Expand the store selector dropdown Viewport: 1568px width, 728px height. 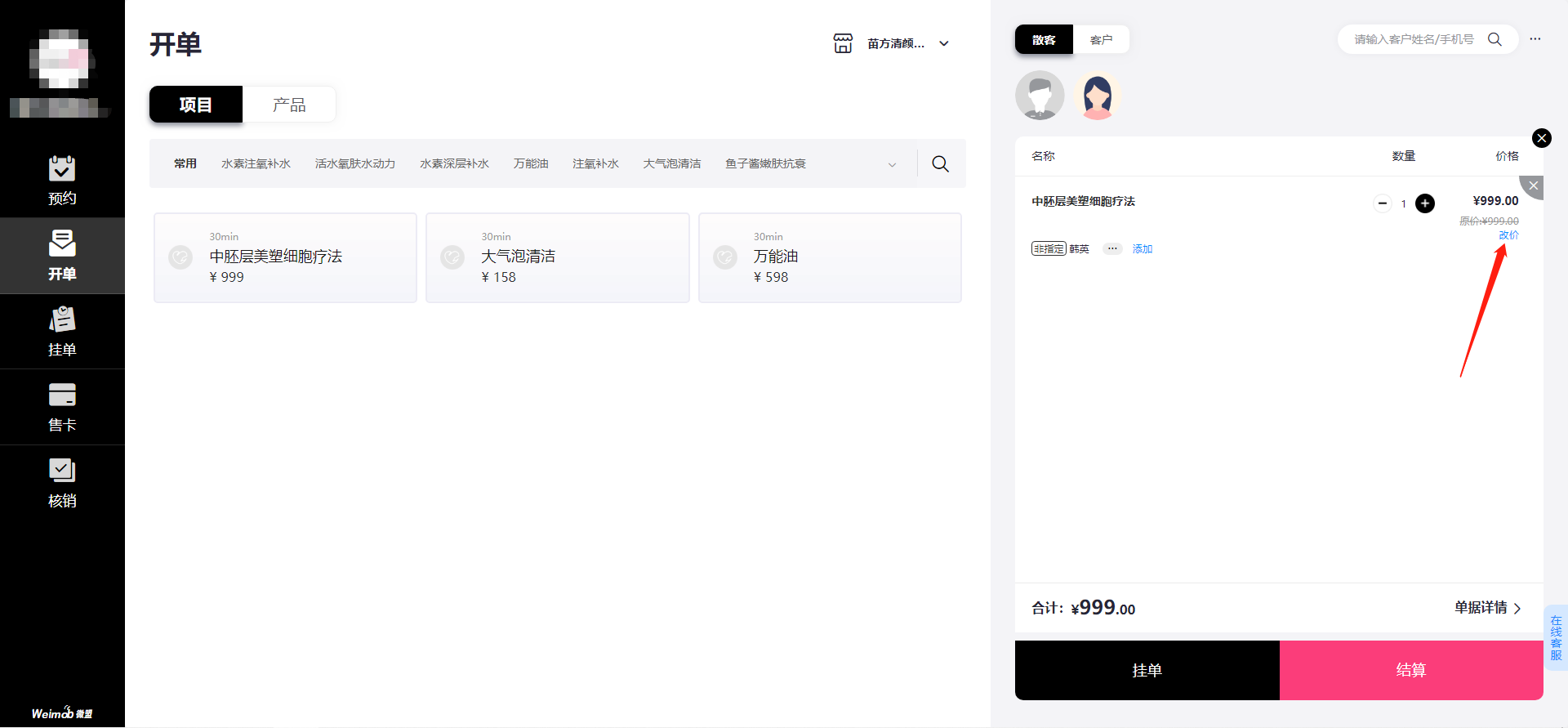pos(944,44)
